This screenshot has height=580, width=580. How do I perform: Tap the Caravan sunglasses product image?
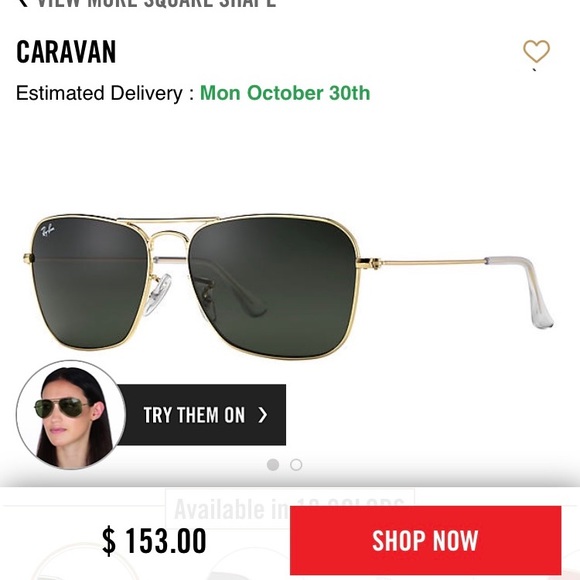pyautogui.click(x=289, y=286)
